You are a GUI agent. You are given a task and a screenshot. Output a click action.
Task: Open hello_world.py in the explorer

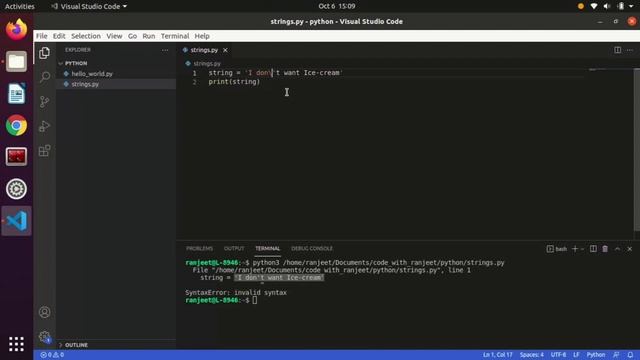[x=92, y=74]
